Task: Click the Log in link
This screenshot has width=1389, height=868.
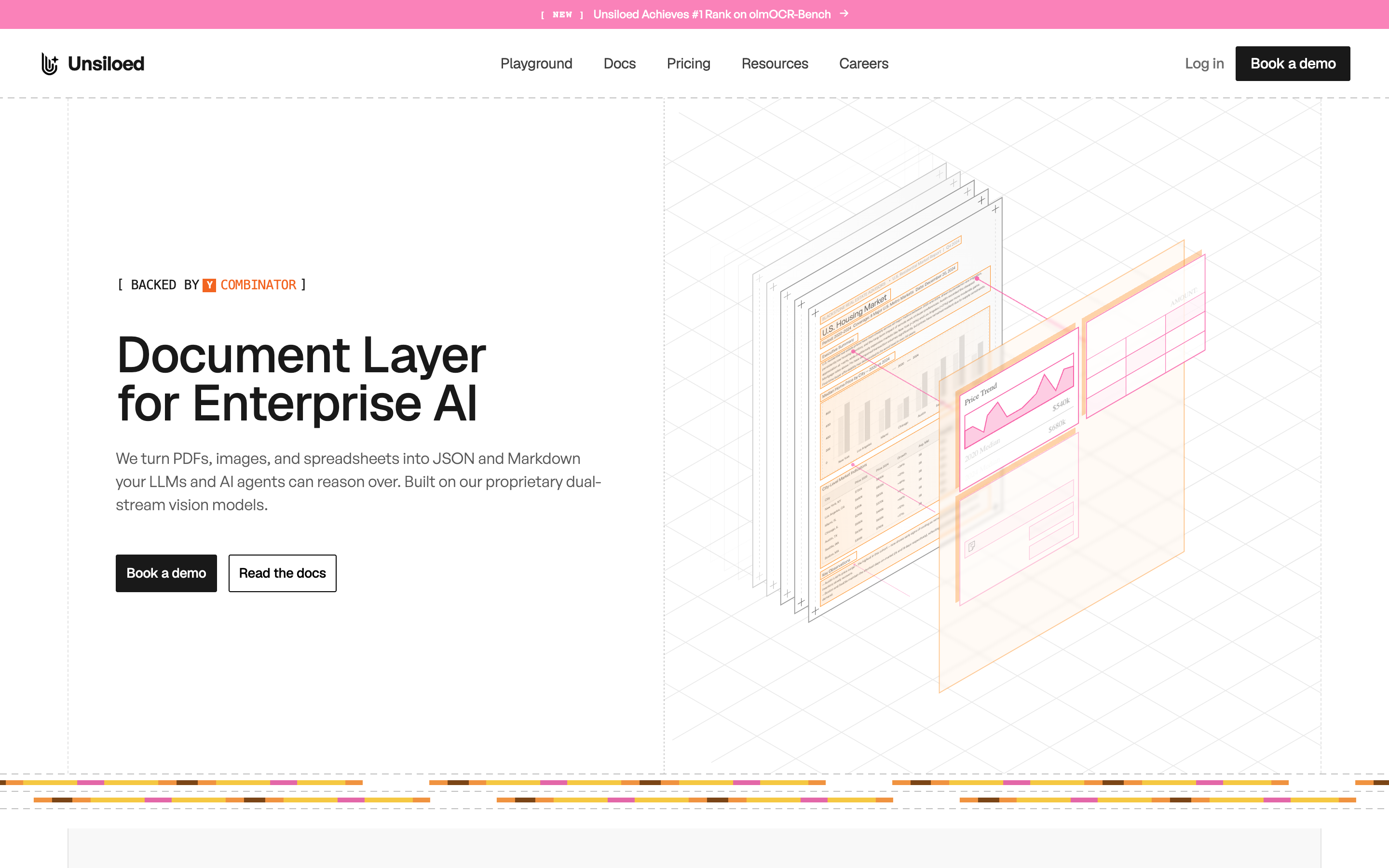Action: (1204, 64)
